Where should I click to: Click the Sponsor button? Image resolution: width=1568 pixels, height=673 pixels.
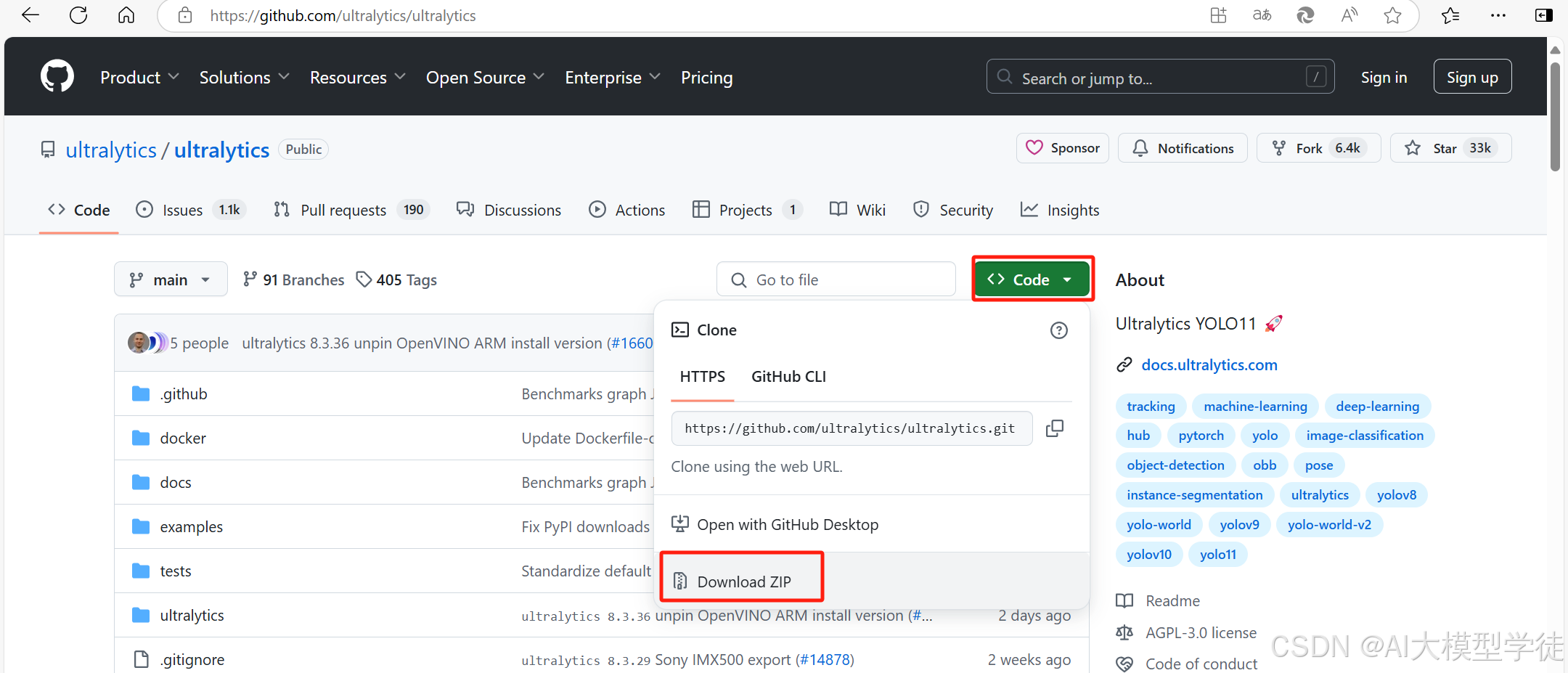pyautogui.click(x=1063, y=148)
